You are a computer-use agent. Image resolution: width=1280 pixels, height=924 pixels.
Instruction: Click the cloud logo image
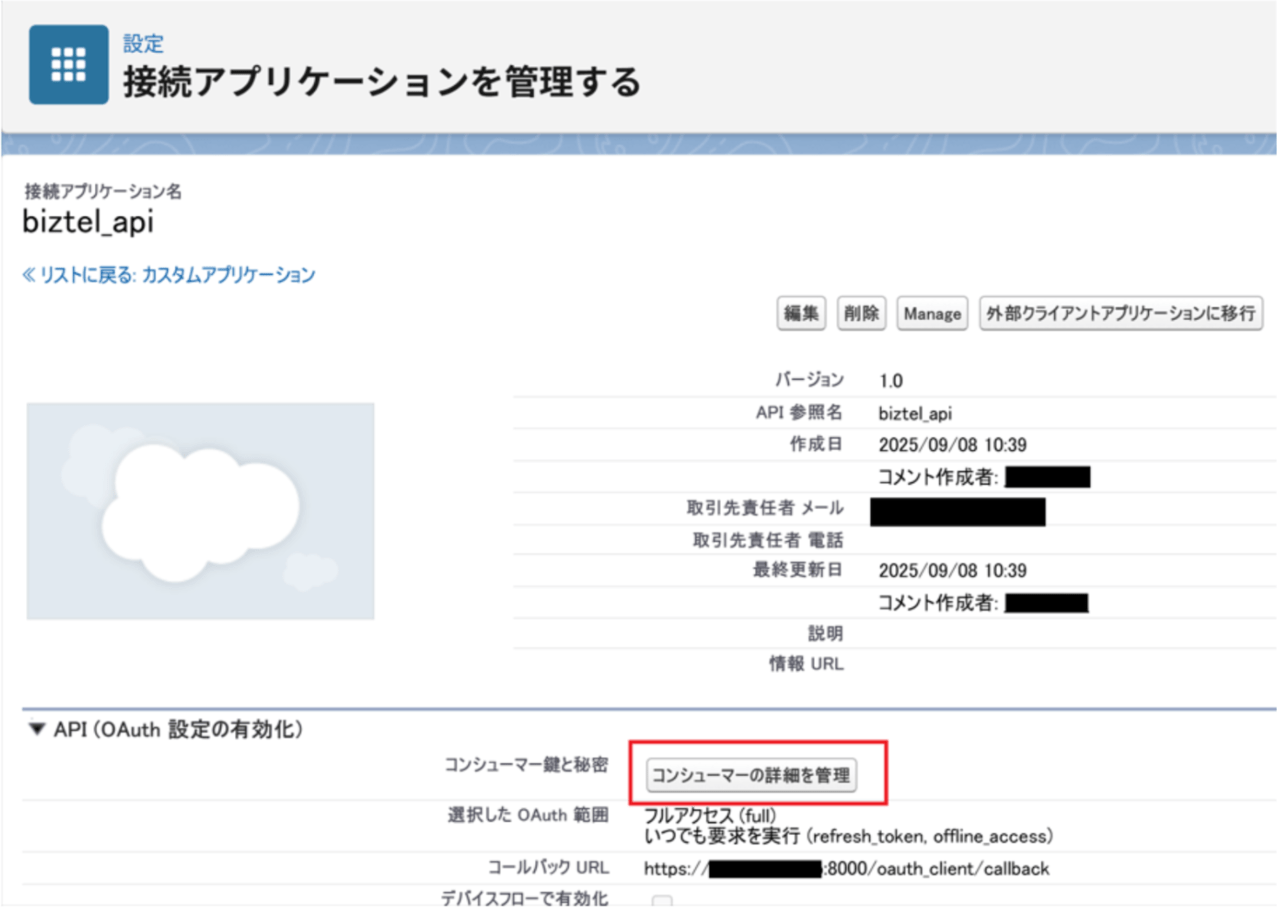point(201,511)
